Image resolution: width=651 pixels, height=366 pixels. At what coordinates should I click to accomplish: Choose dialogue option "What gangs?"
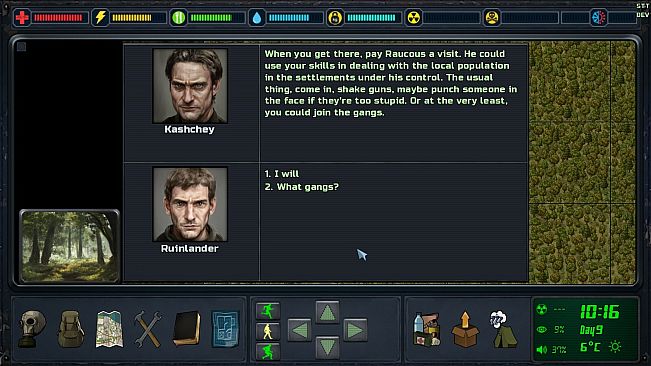point(301,187)
